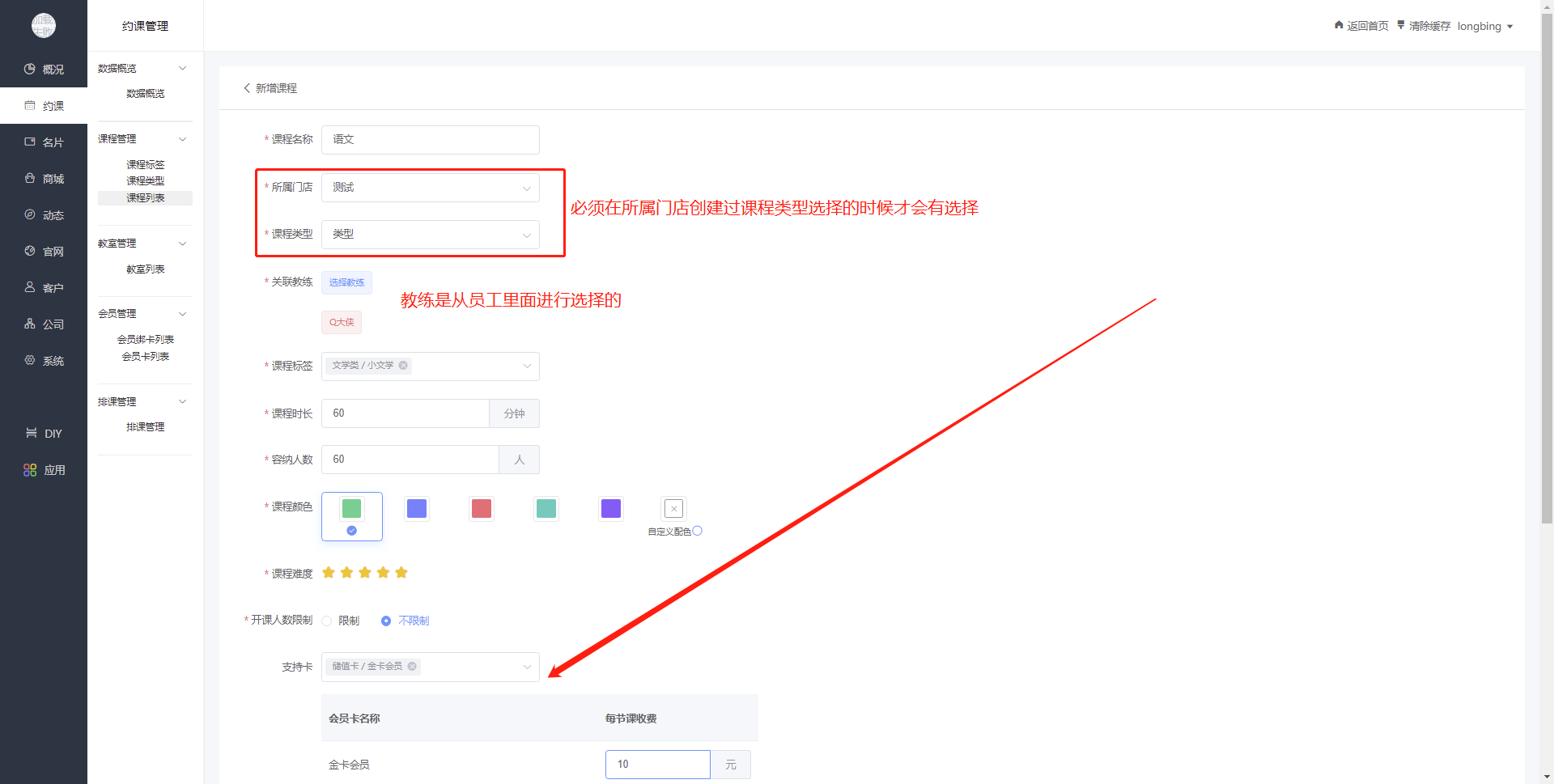Open the 会员绑卡列表 submenu item
This screenshot has height=784, width=1554.
point(146,340)
